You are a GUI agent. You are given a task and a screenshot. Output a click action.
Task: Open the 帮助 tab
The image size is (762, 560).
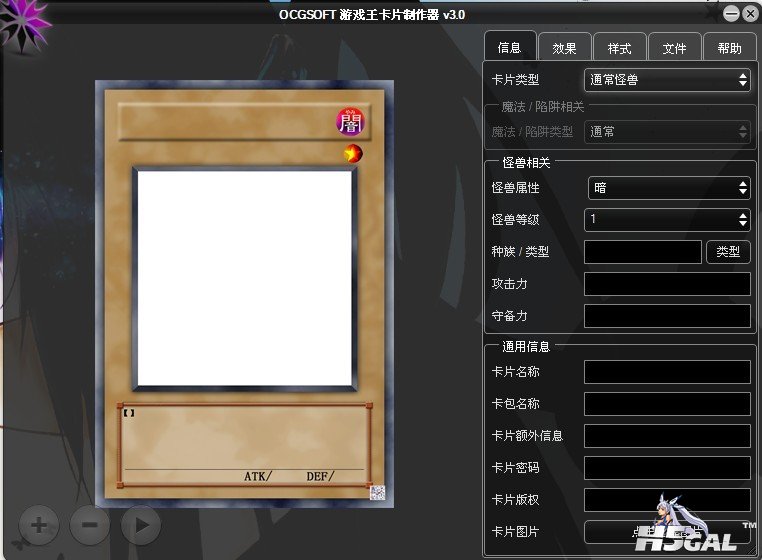pos(729,48)
